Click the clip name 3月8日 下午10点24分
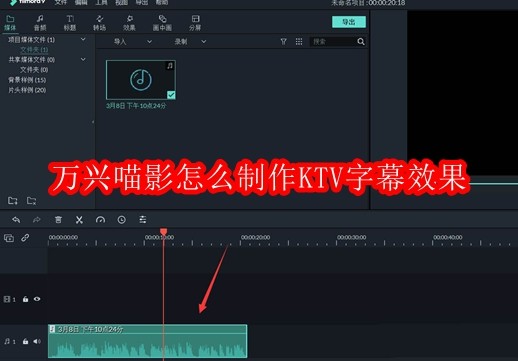Image resolution: width=518 pixels, height=361 pixels. pos(136,106)
